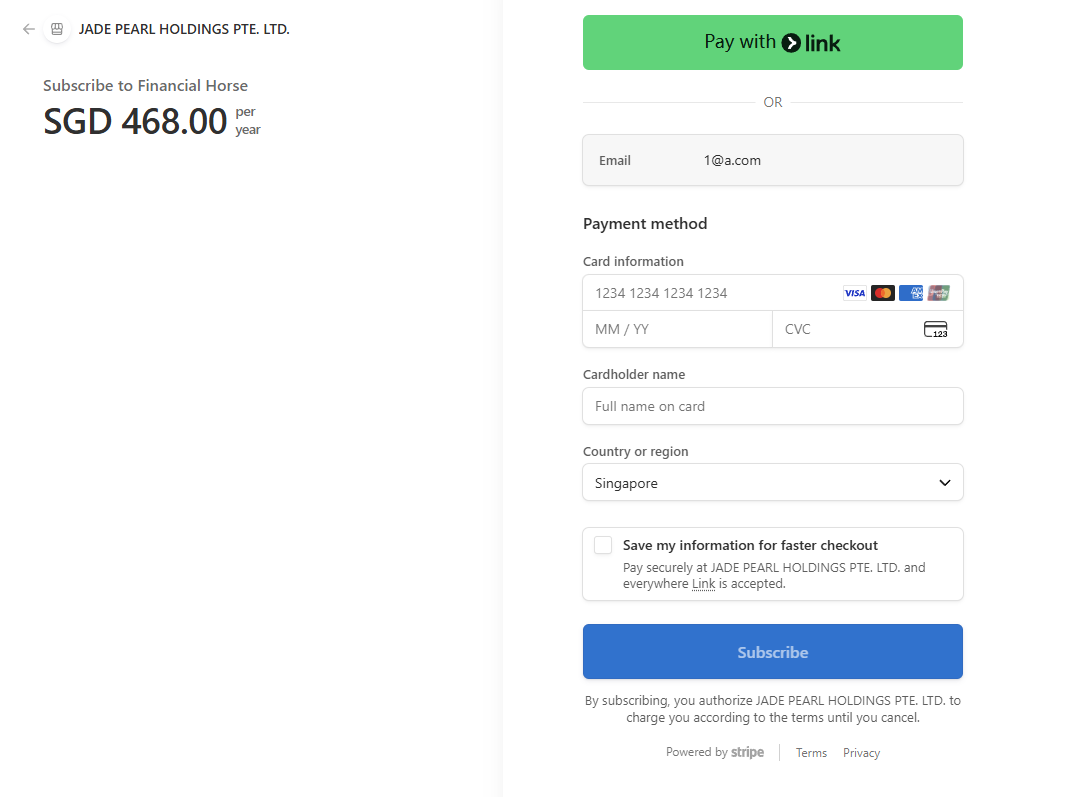
Task: Focus the Cardholder name field
Action: [772, 406]
